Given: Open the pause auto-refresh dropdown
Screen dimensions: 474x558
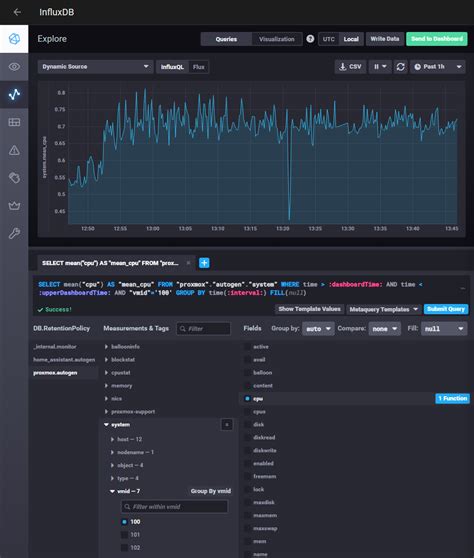Looking at the screenshot, I should tap(380, 67).
